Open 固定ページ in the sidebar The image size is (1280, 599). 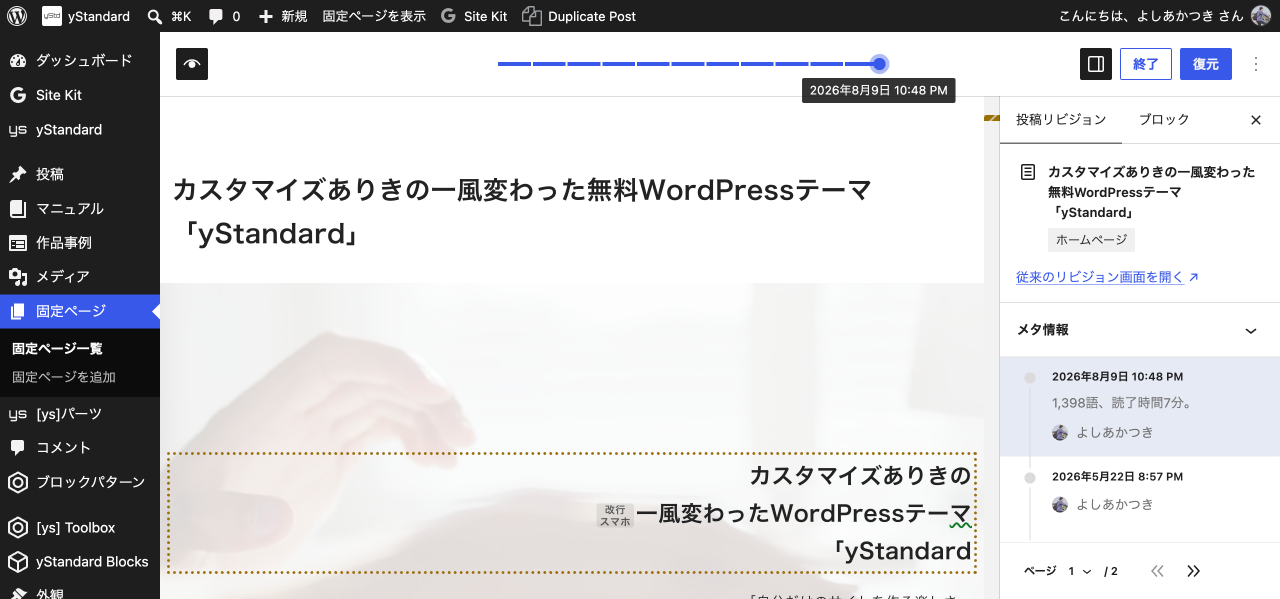80,311
